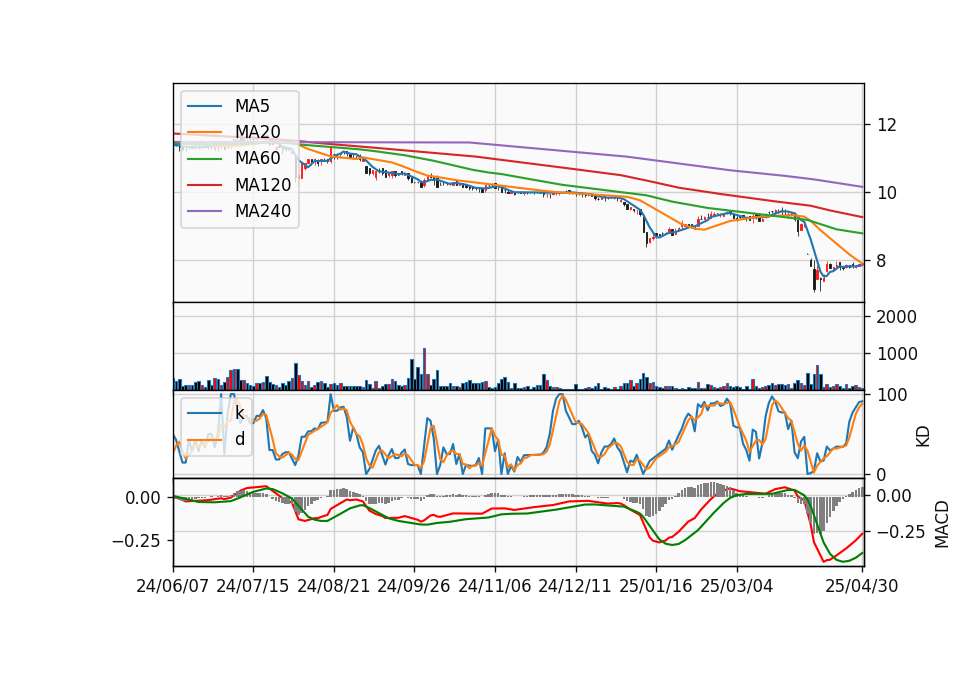Click the d legend label in KD panel
Screen dimensions: 960x690
pyautogui.click(x=240, y=439)
